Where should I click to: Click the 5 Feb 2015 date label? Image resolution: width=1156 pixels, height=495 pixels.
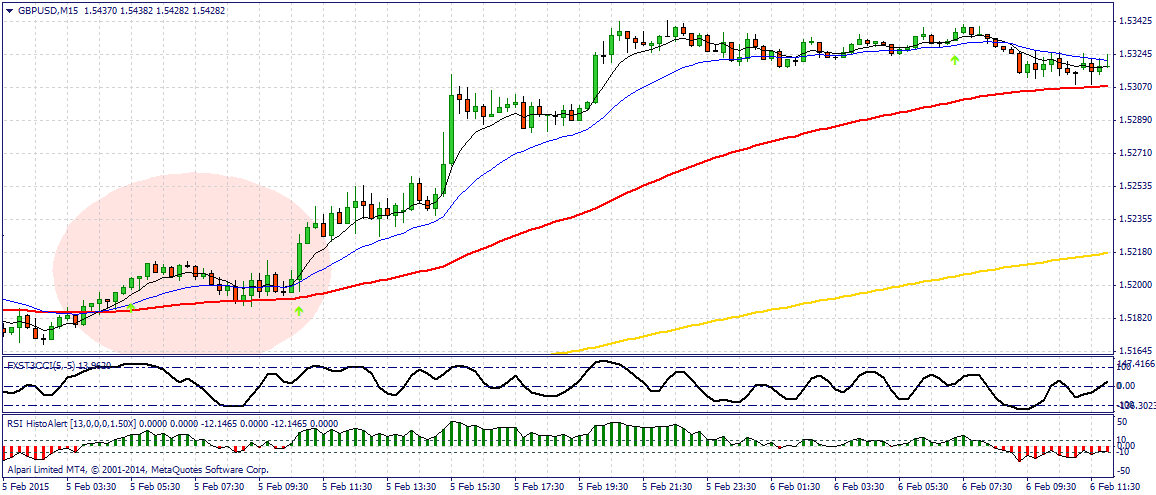coord(24,488)
